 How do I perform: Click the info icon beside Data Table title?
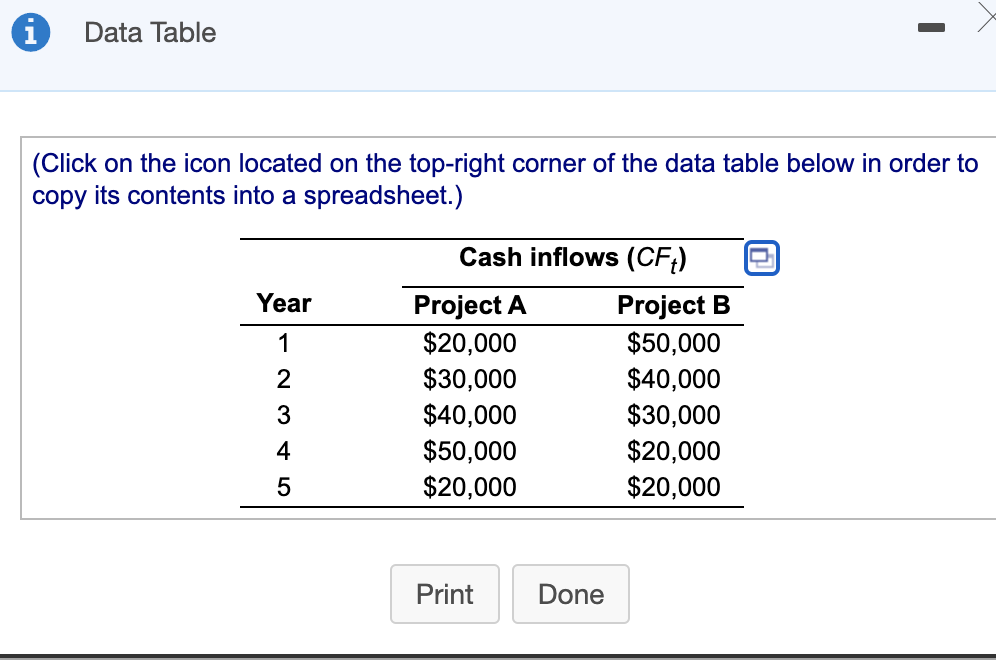[30, 31]
